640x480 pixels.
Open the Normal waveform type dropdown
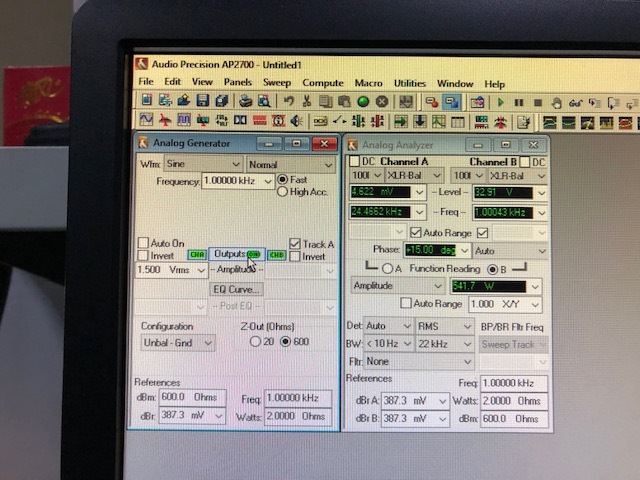pos(291,165)
